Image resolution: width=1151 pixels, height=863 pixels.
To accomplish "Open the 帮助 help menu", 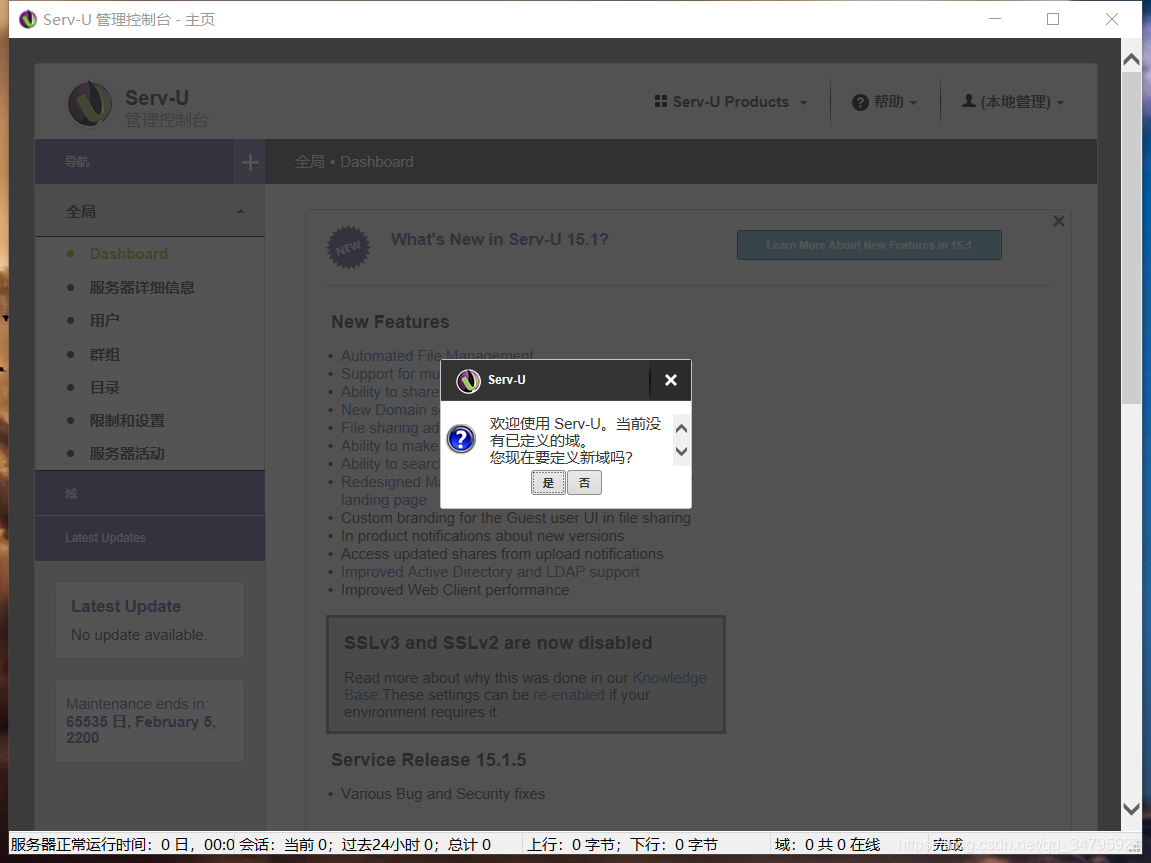I will point(884,102).
